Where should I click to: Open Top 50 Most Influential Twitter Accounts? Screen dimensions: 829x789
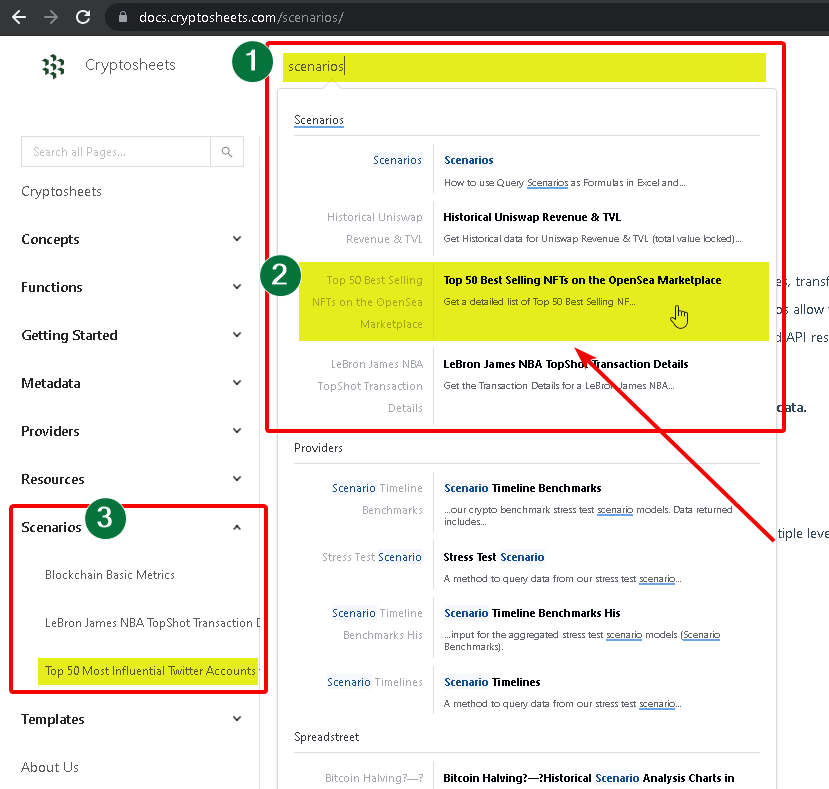(149, 671)
